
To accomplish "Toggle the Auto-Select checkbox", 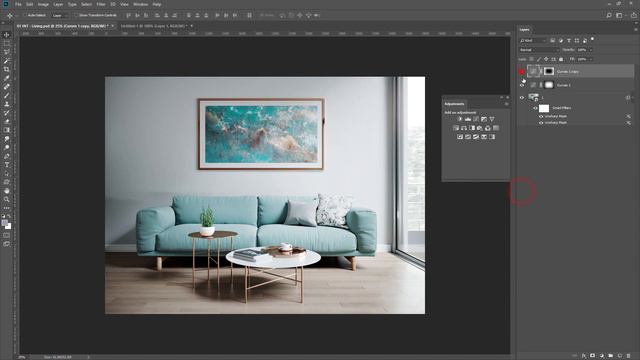I will point(24,15).
